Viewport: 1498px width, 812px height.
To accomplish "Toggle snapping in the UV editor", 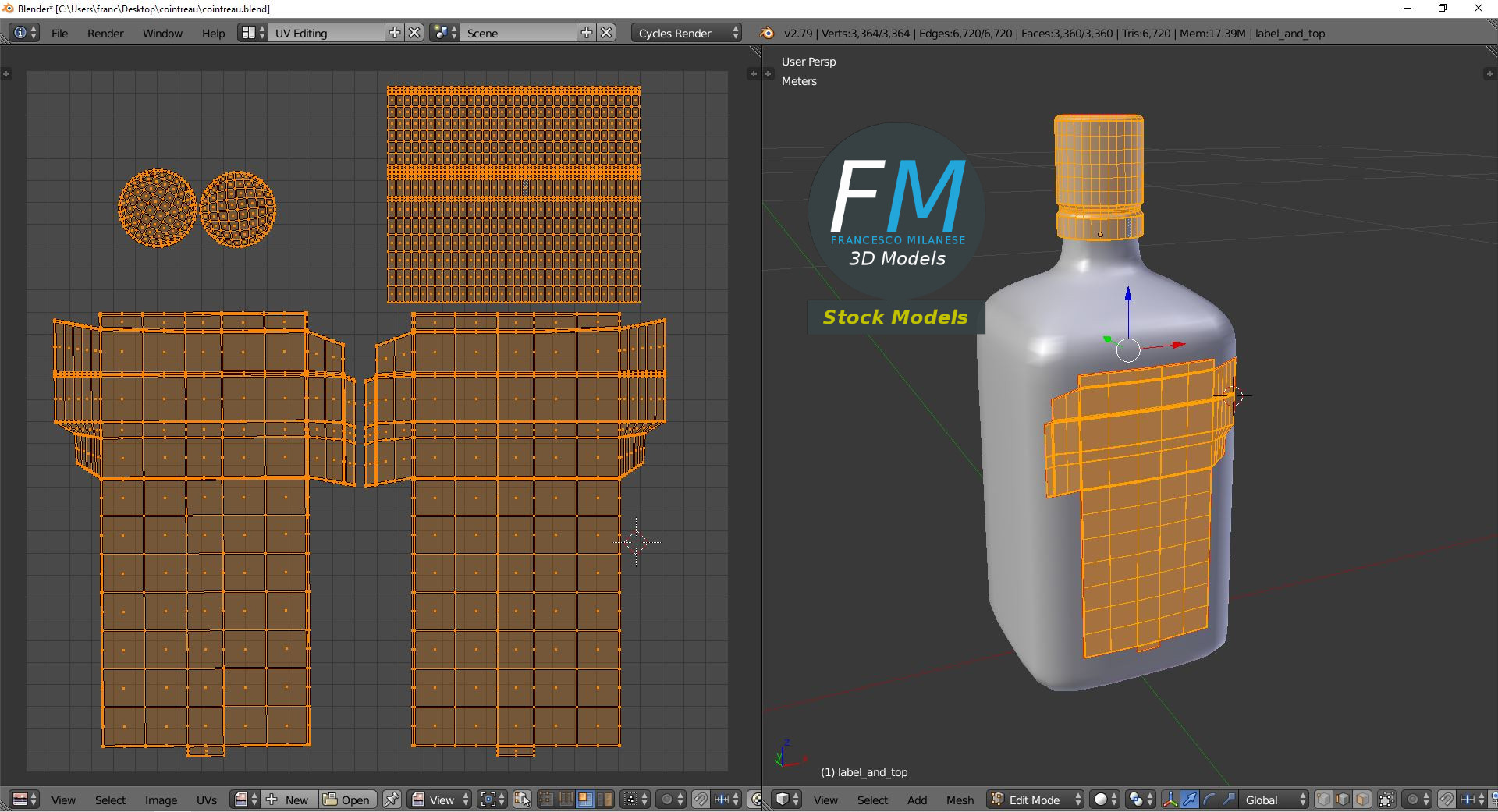I will point(701,800).
